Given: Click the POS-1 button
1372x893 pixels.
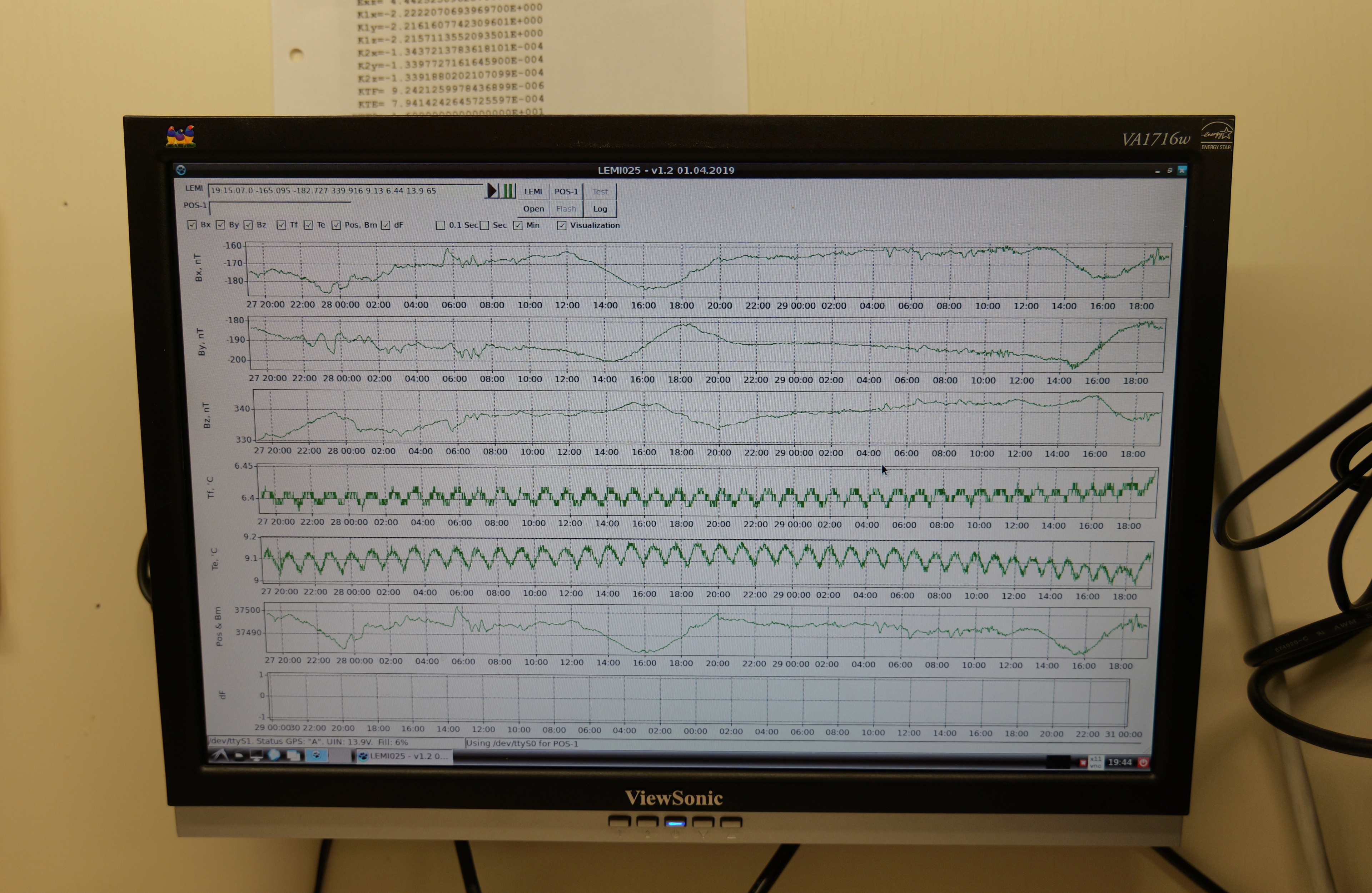Looking at the screenshot, I should 566,191.
